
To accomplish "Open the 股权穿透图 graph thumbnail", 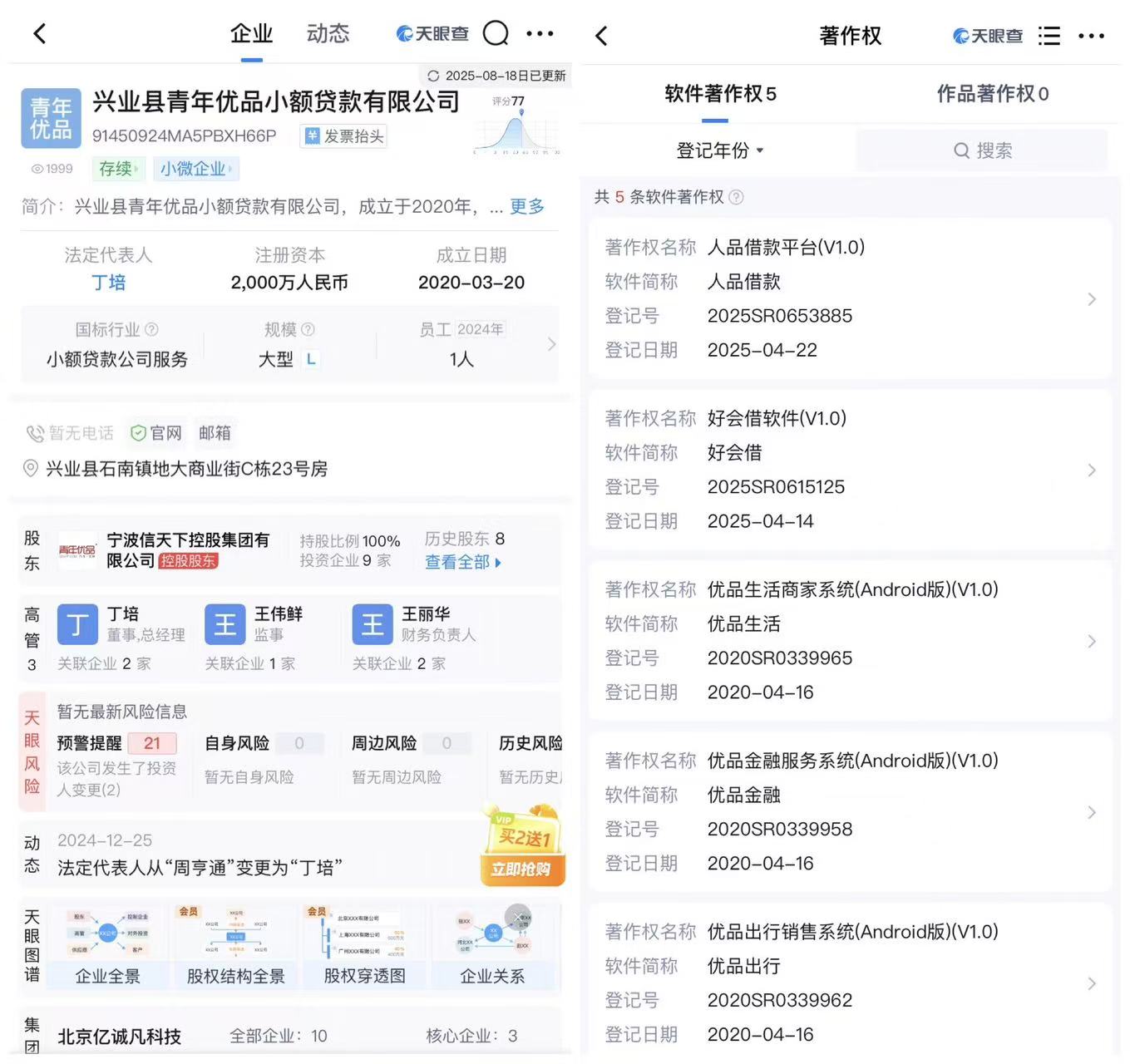I will [364, 948].
